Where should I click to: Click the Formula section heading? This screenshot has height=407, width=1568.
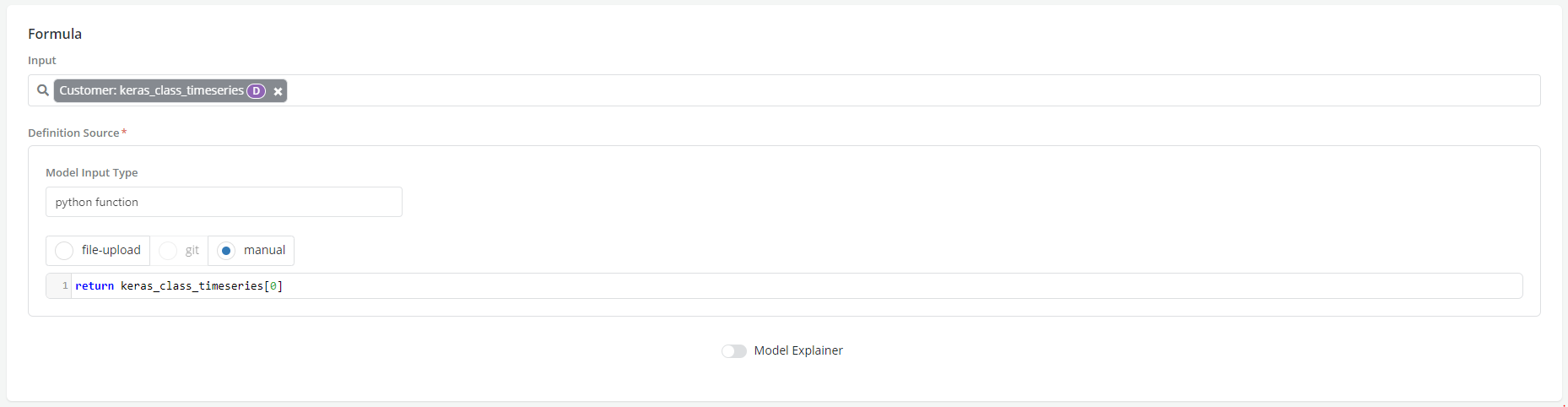pyautogui.click(x=55, y=34)
